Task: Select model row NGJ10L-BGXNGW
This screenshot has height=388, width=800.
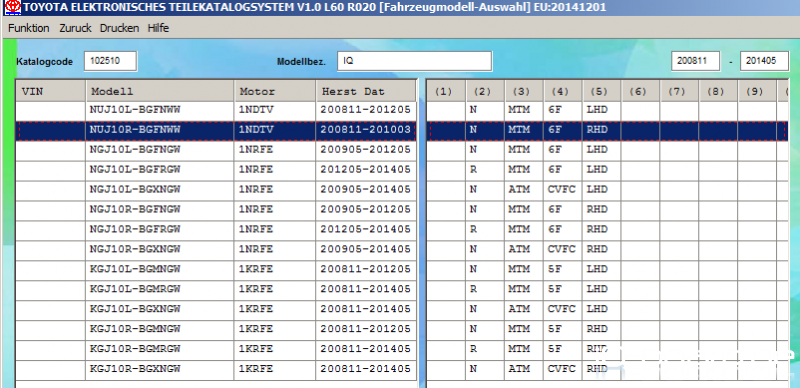Action: (x=216, y=190)
